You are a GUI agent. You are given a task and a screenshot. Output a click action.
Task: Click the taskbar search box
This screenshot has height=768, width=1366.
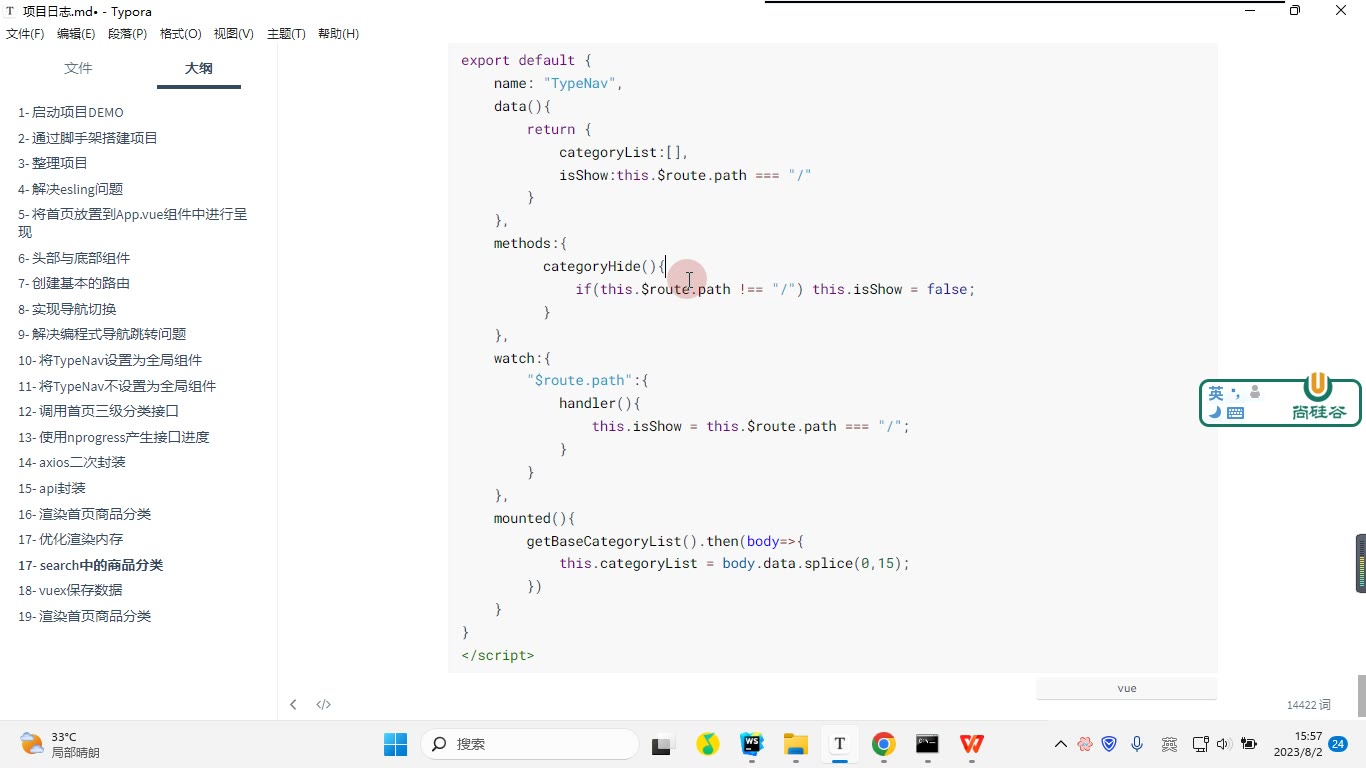[x=530, y=744]
